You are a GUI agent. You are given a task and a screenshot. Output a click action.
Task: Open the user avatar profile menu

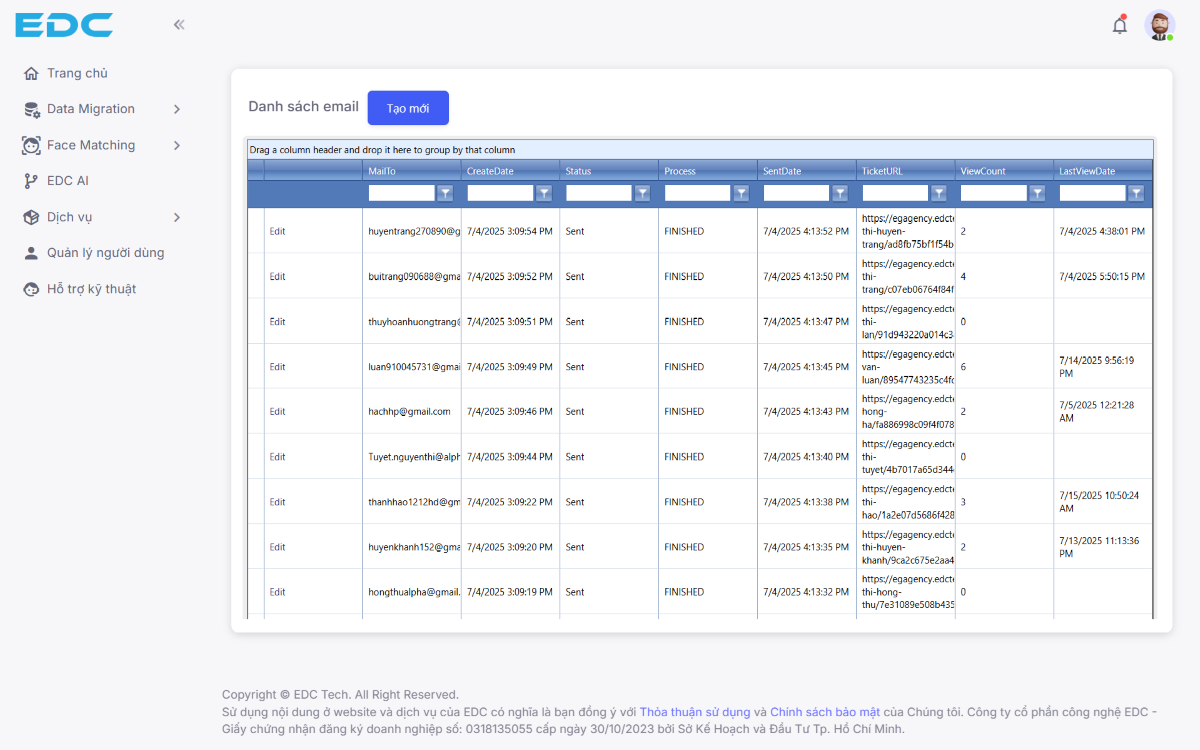[1159, 26]
